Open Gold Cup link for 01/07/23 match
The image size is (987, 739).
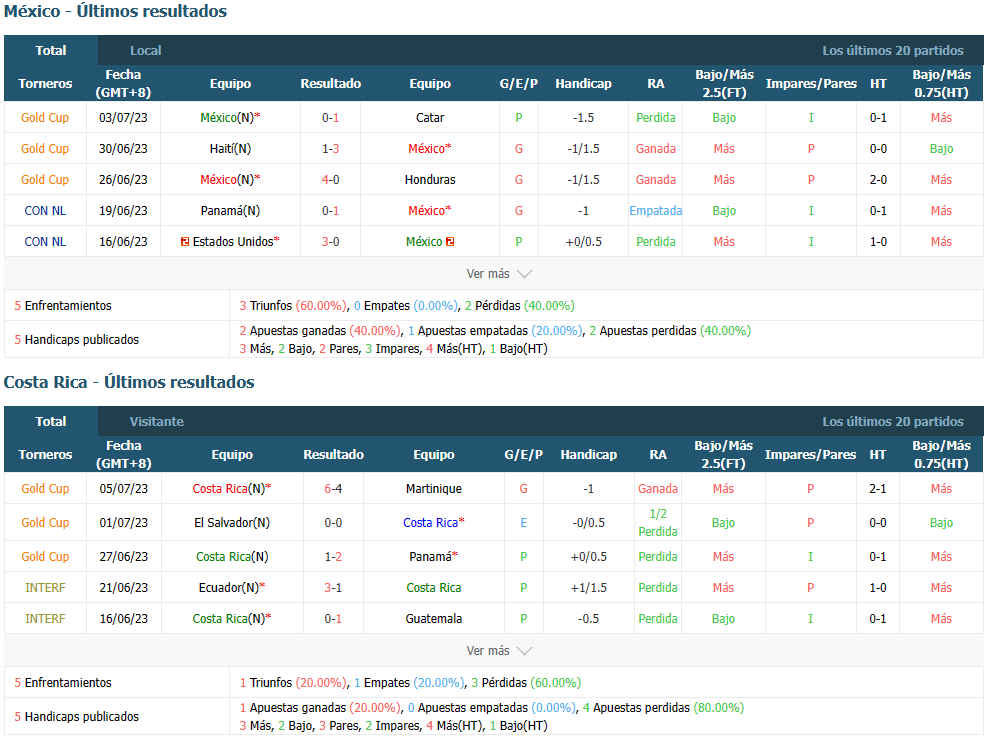point(45,522)
